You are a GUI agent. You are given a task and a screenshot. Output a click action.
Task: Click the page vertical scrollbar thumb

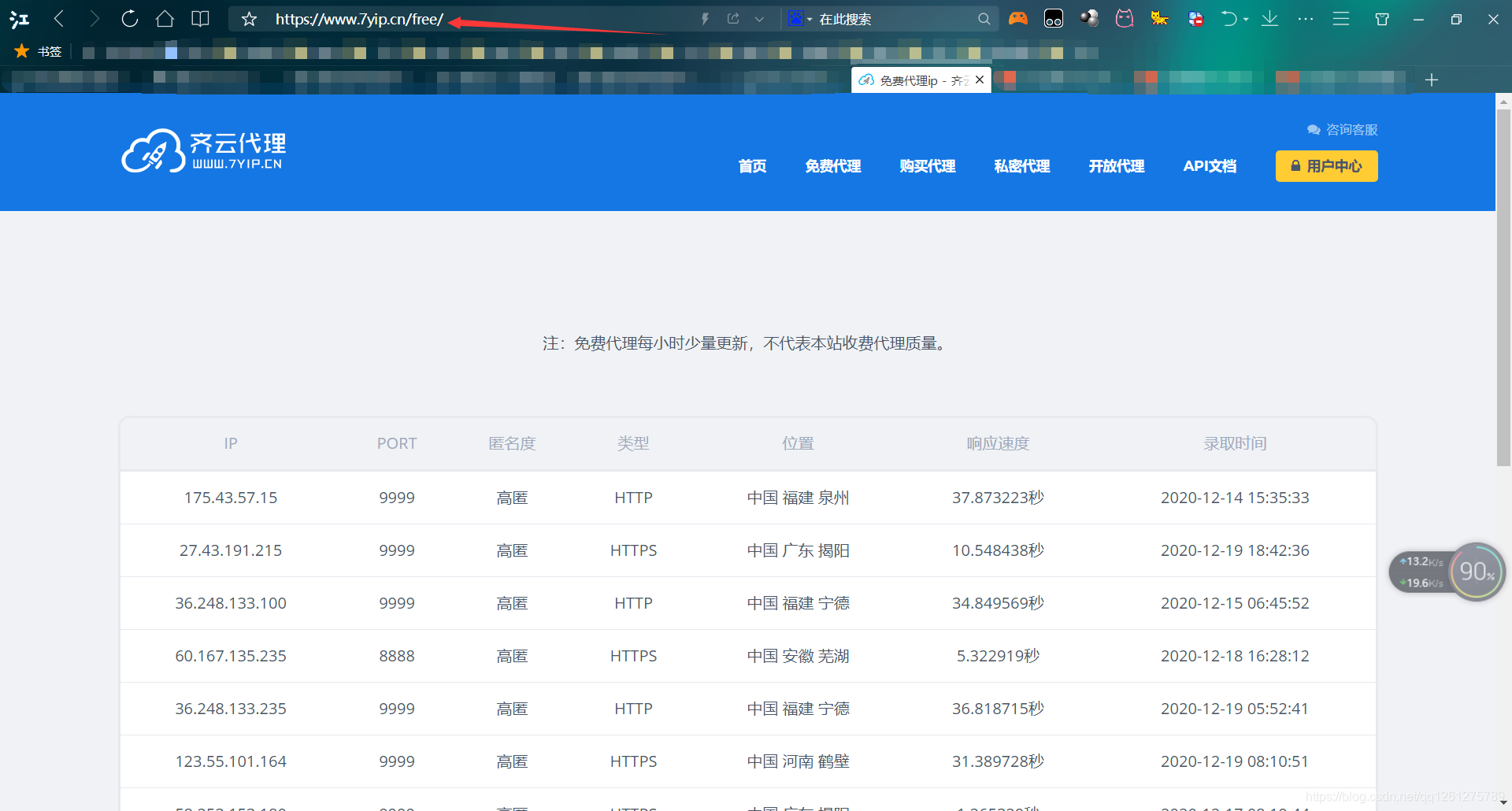point(1503,287)
